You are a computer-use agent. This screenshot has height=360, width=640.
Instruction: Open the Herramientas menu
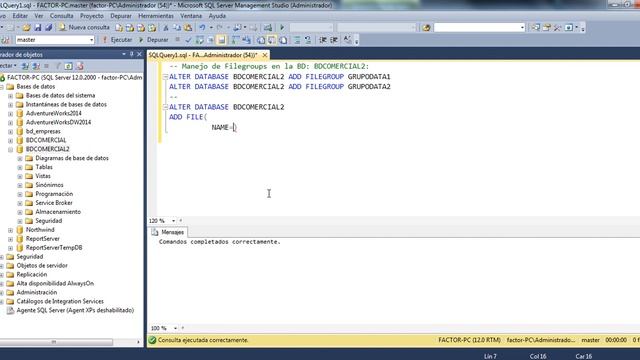(x=156, y=16)
